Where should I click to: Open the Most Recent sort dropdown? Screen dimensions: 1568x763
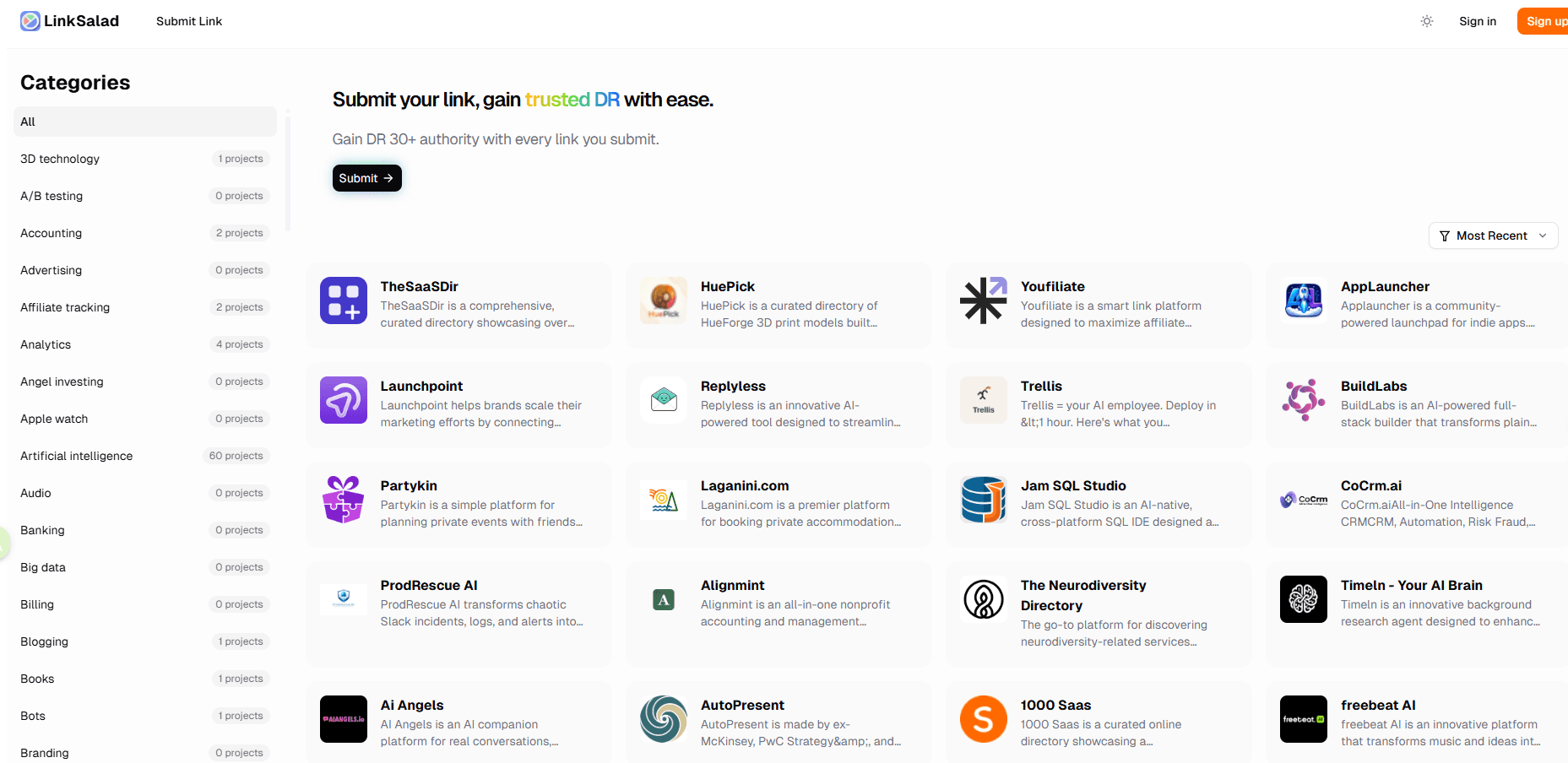click(x=1492, y=235)
